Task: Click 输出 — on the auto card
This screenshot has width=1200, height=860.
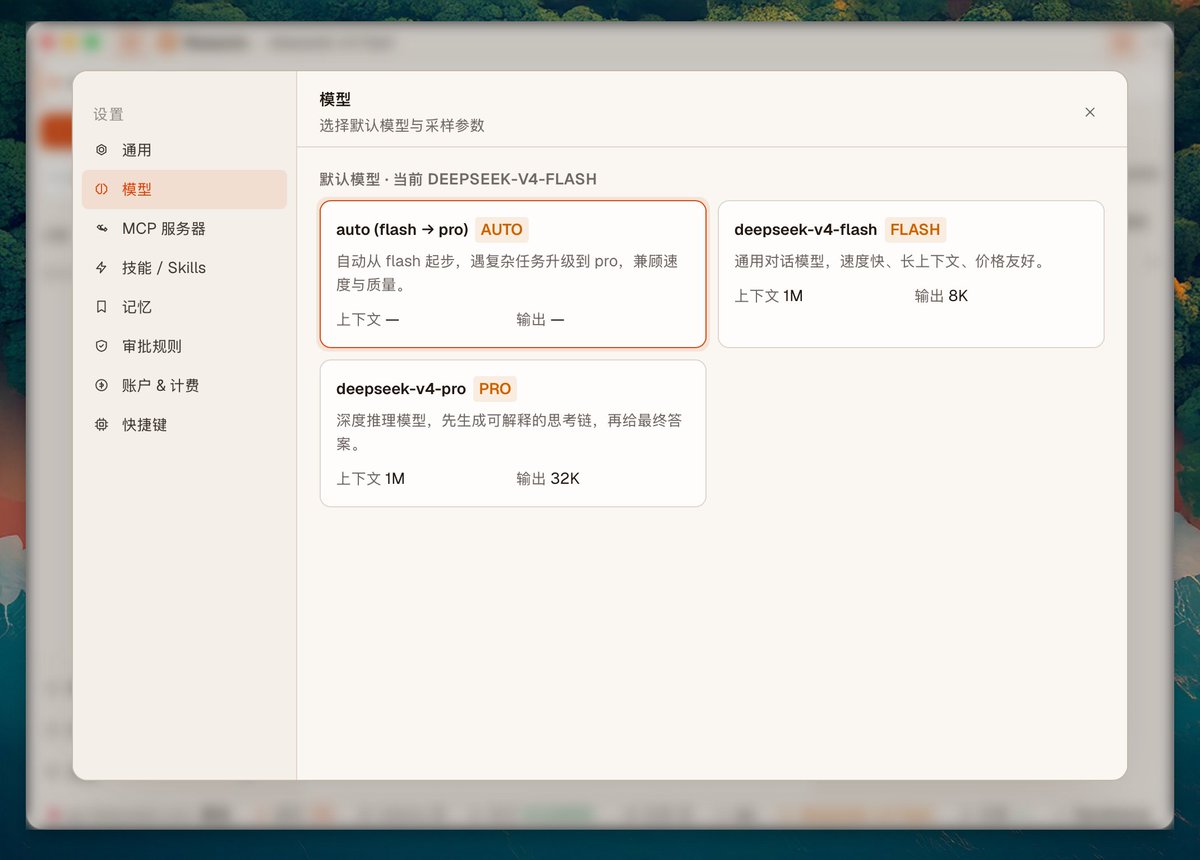Action: tap(541, 319)
